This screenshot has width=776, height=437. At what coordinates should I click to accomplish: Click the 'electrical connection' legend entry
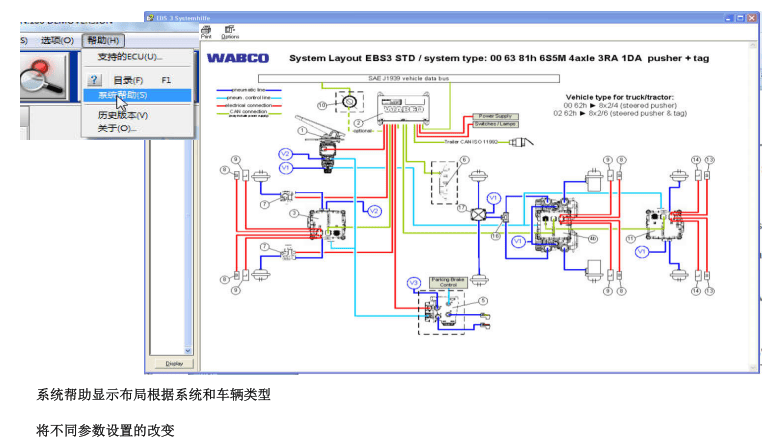248,105
